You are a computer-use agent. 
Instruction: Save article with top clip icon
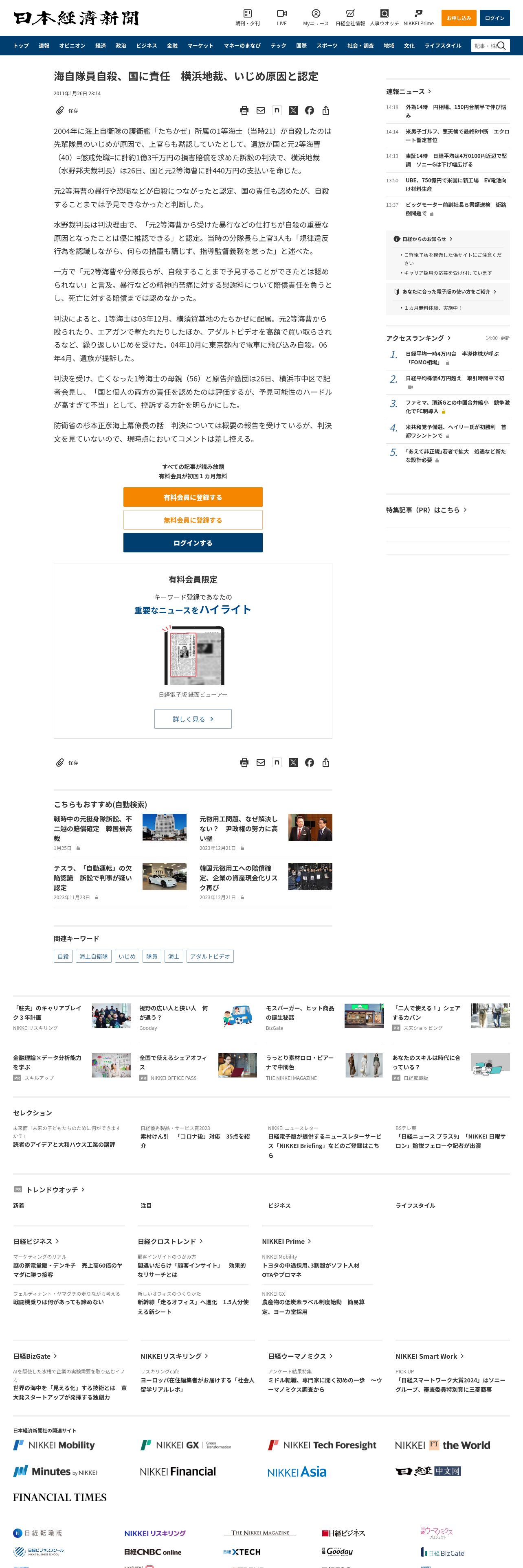(59, 111)
